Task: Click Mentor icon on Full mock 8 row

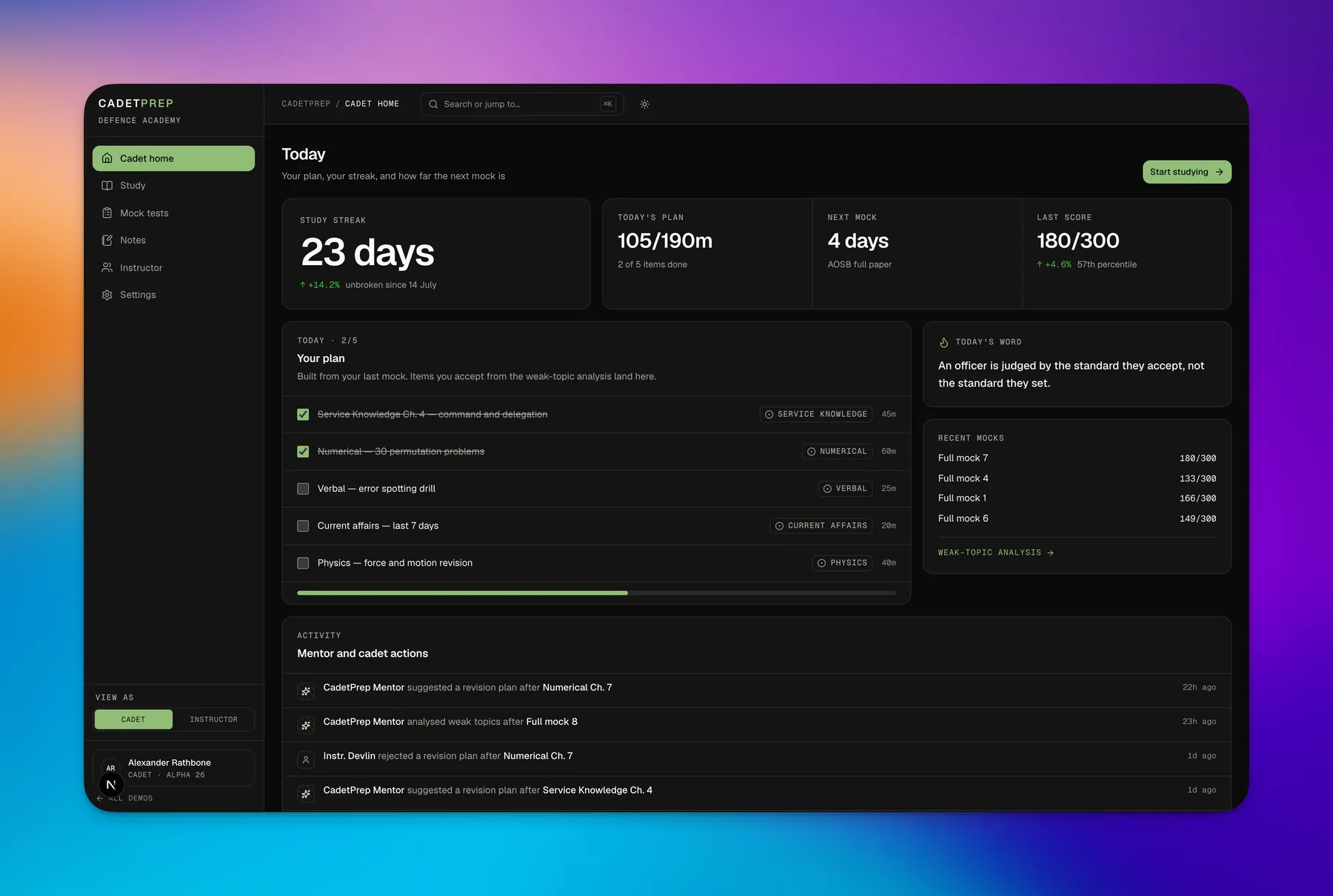Action: (x=306, y=725)
